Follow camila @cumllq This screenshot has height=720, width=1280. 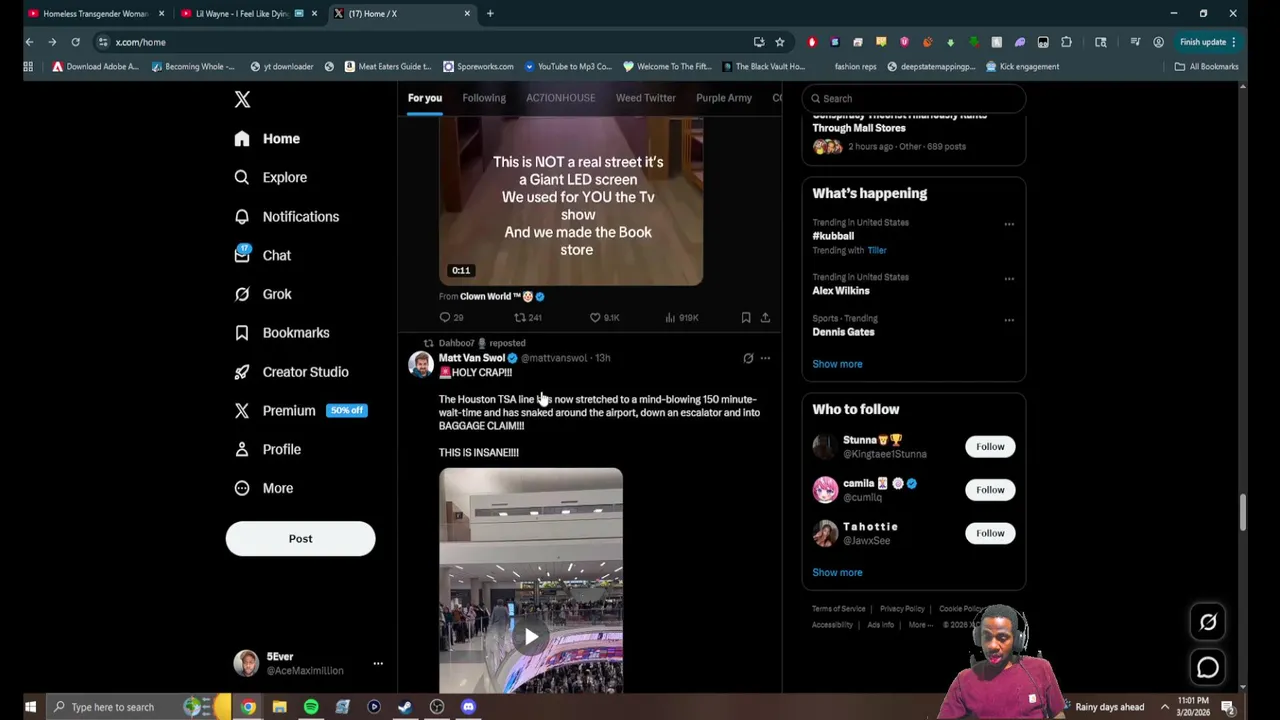[x=990, y=490]
